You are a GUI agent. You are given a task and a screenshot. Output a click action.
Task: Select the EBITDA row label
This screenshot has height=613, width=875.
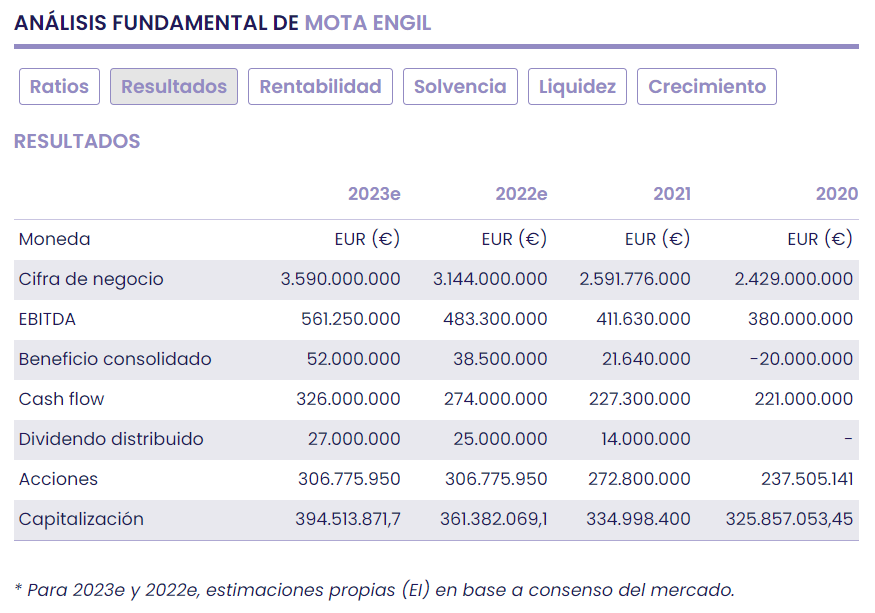pyautogui.click(x=47, y=319)
